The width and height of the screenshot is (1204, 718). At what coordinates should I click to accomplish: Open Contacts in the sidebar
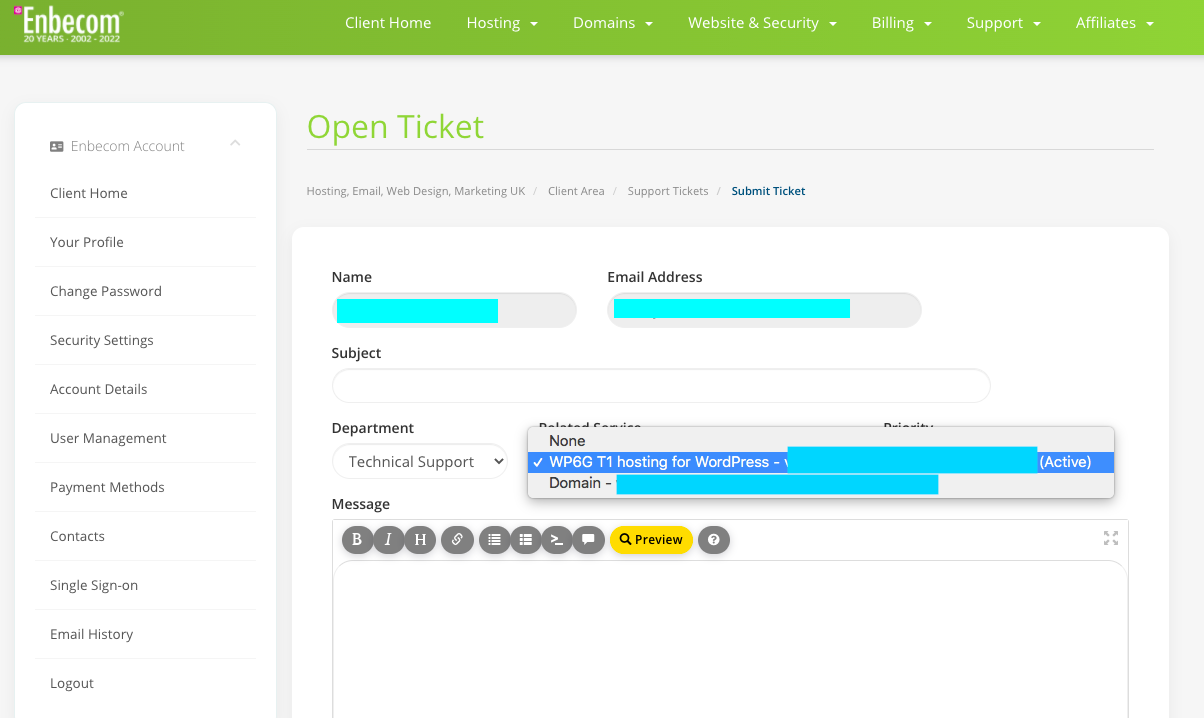(77, 536)
